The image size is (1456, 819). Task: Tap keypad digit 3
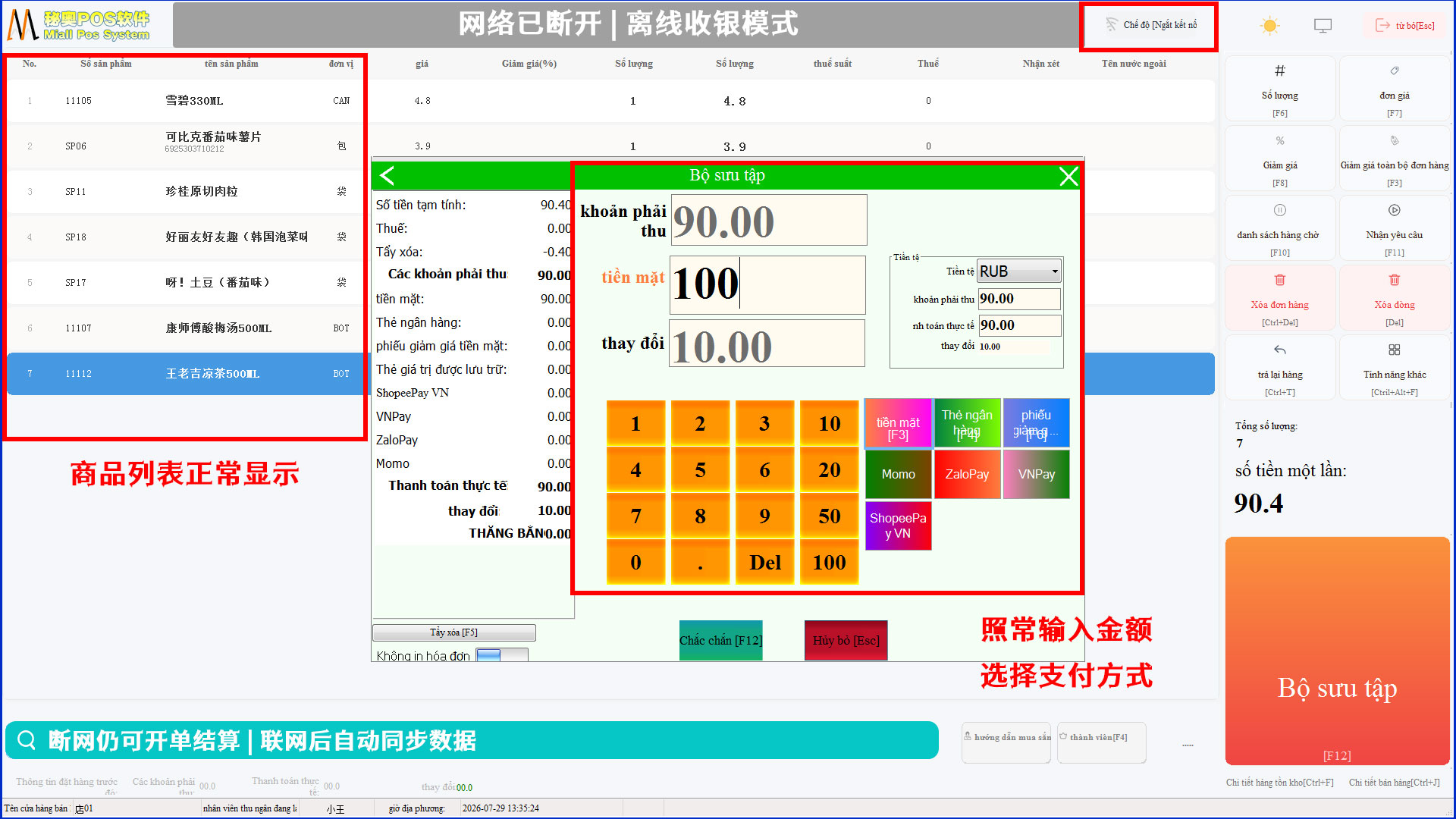[764, 423]
